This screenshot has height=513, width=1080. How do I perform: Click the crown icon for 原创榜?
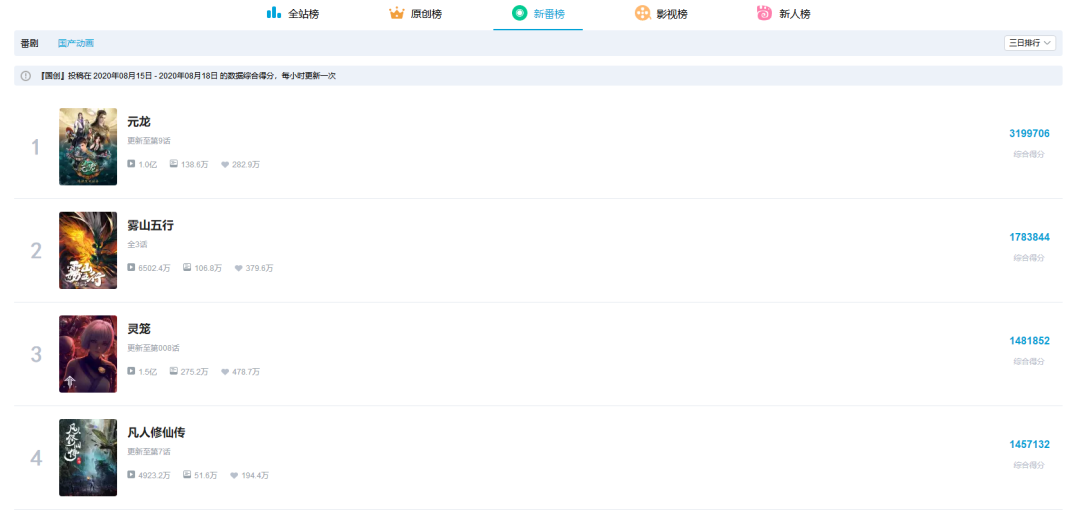(x=396, y=13)
